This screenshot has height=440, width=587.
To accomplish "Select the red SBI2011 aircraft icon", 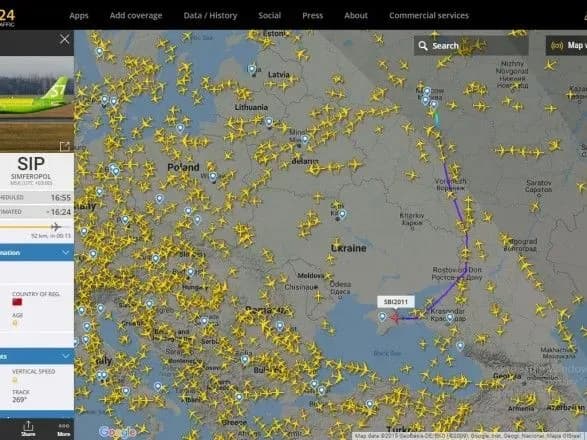I will coord(395,318).
